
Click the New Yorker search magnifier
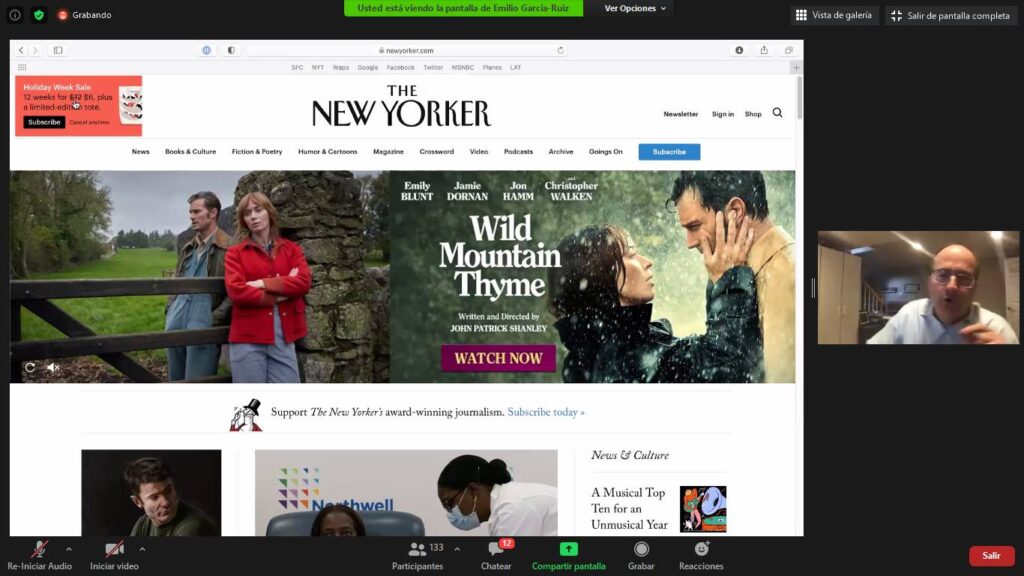(777, 113)
